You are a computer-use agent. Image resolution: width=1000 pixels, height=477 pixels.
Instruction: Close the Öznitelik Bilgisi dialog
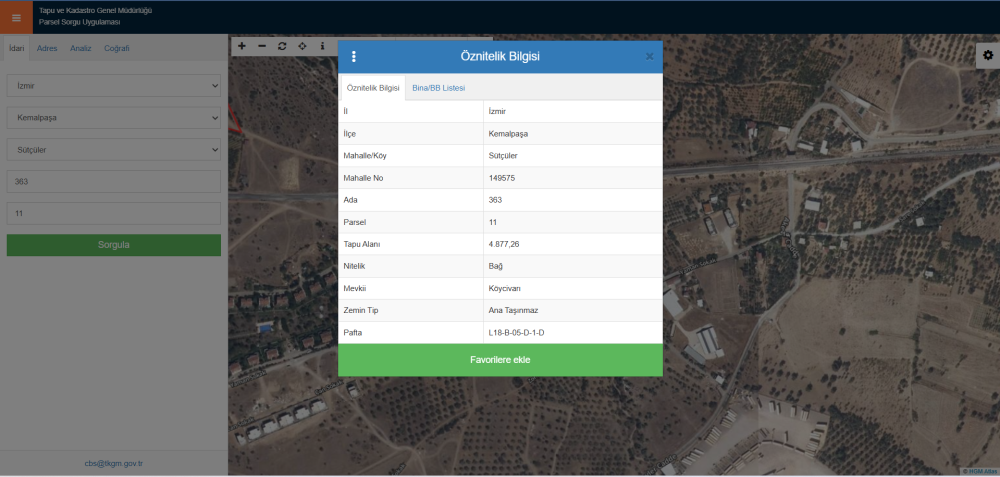[649, 57]
